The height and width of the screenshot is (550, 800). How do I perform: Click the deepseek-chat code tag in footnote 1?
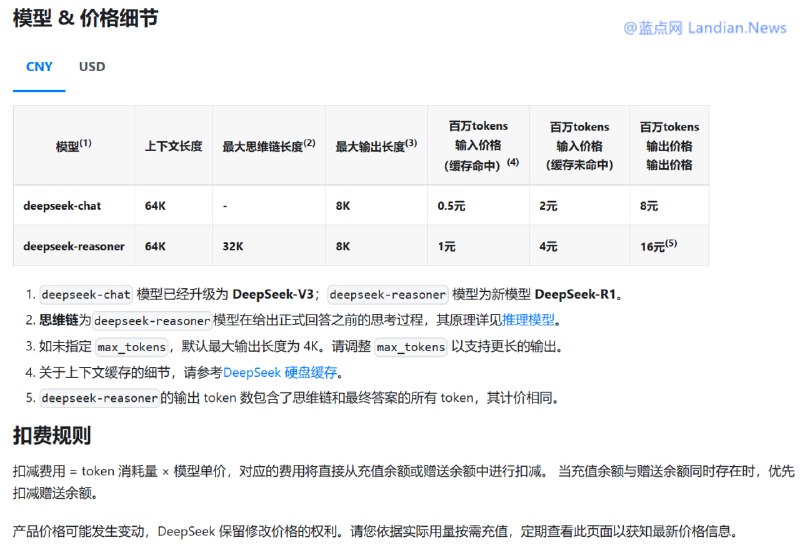[86, 294]
